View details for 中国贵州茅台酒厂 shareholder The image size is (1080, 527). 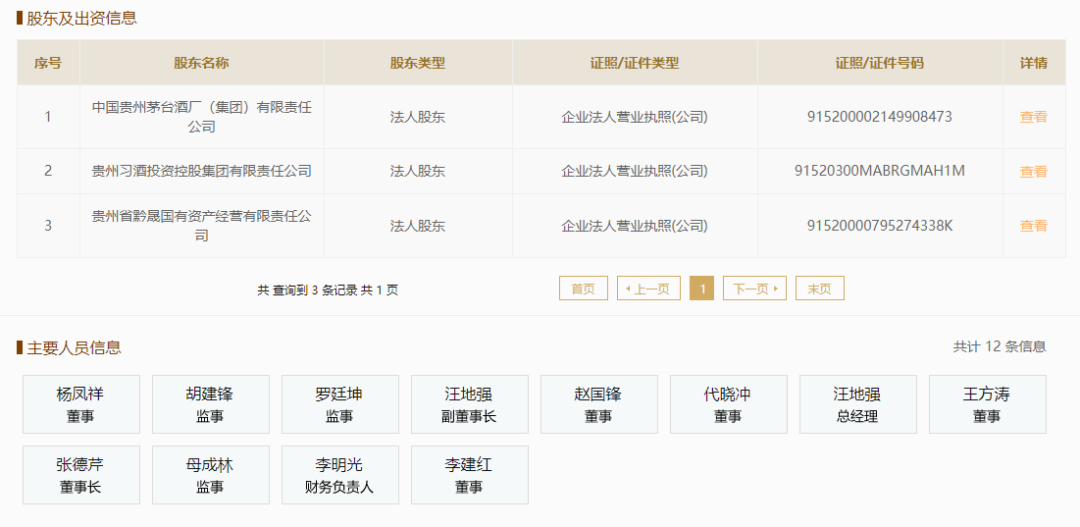coord(1033,117)
